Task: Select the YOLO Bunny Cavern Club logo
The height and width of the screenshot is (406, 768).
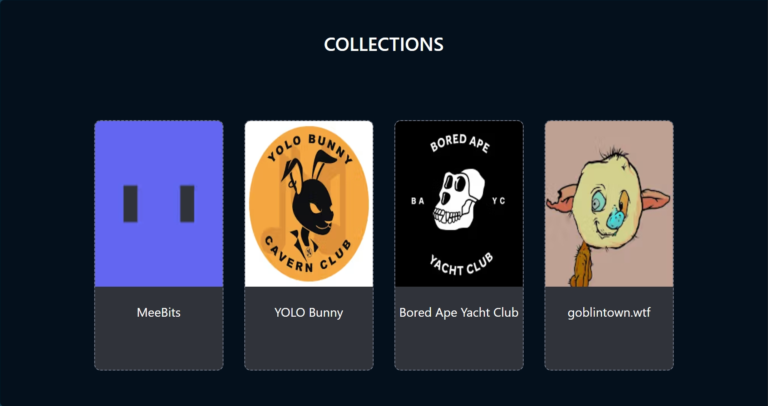Action: (x=309, y=204)
